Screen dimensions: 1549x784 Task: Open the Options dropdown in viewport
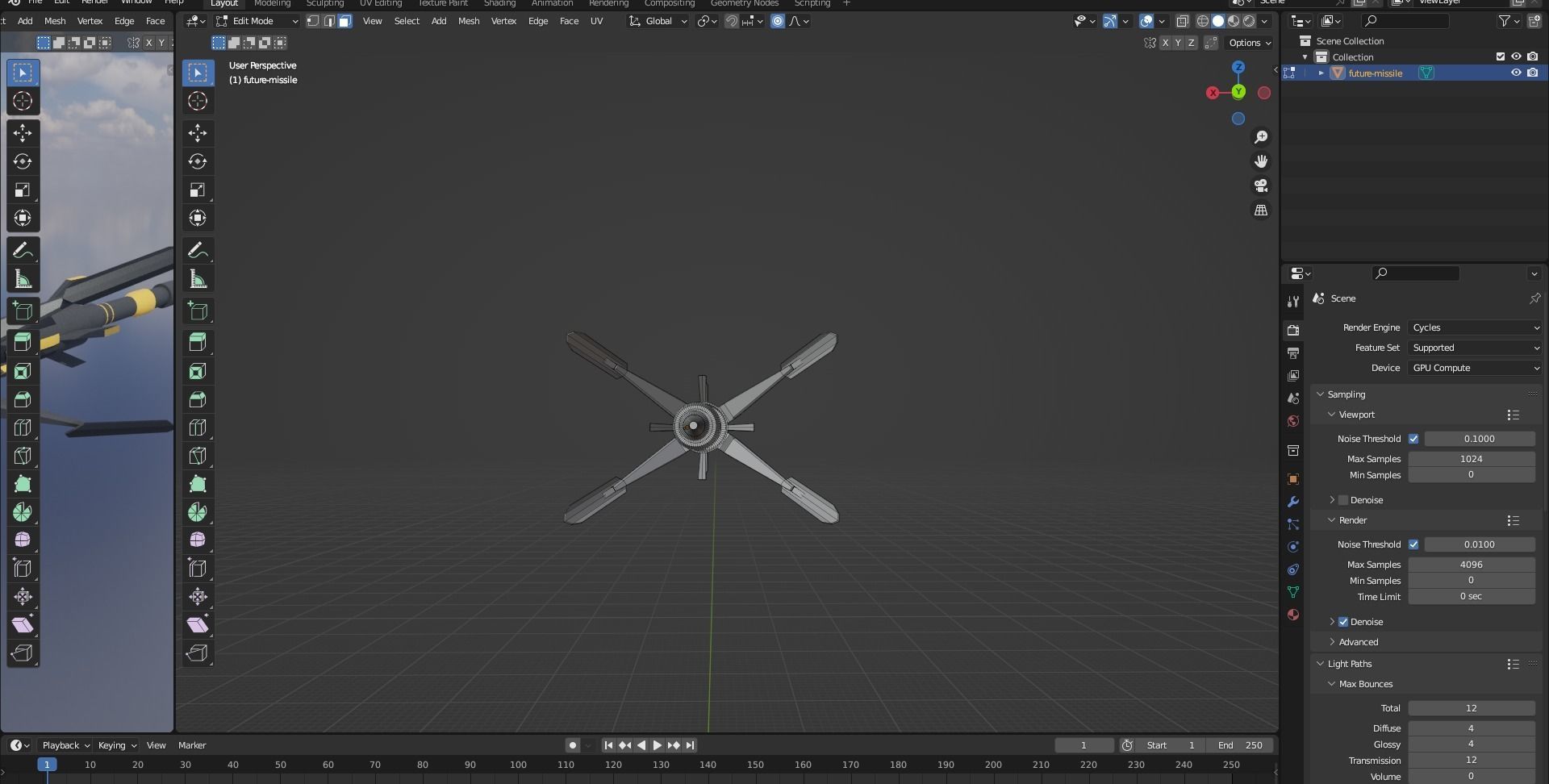pyautogui.click(x=1250, y=43)
